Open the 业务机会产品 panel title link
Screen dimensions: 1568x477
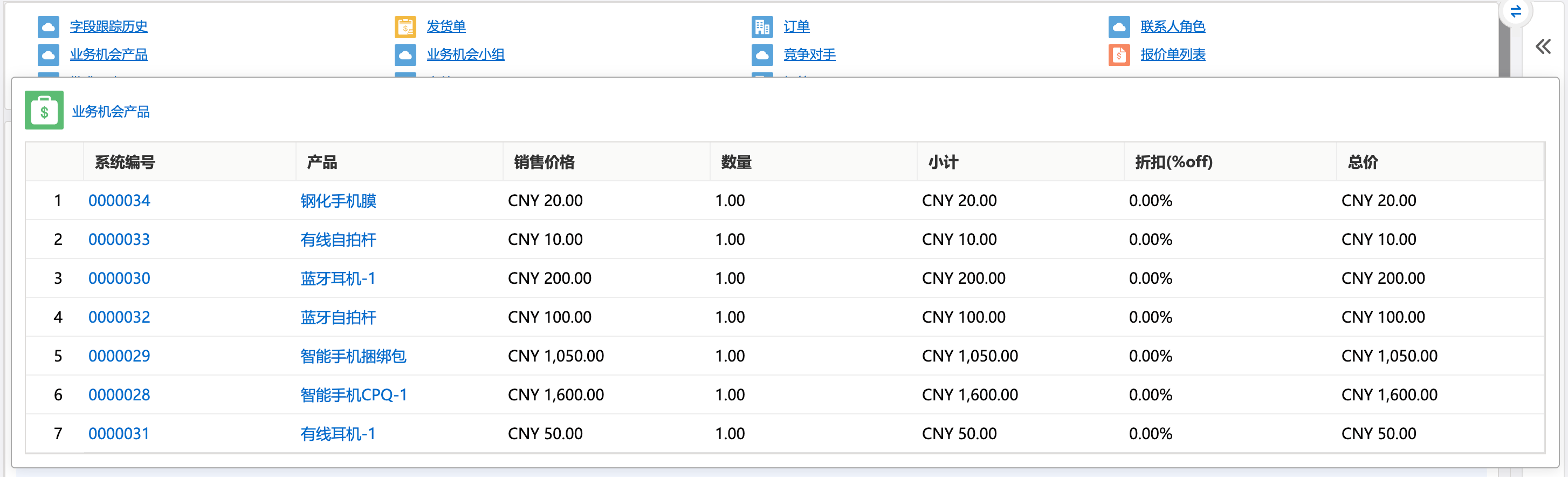[111, 112]
